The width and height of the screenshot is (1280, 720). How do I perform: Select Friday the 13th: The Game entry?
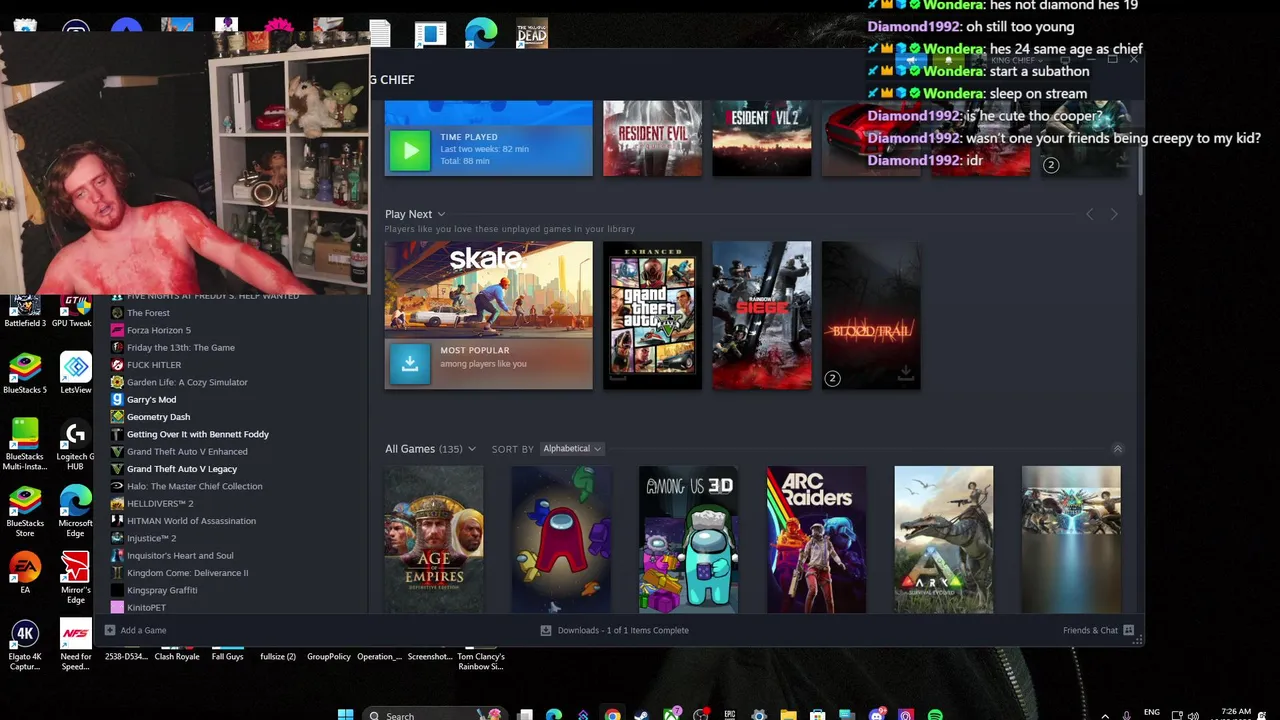tap(180, 347)
